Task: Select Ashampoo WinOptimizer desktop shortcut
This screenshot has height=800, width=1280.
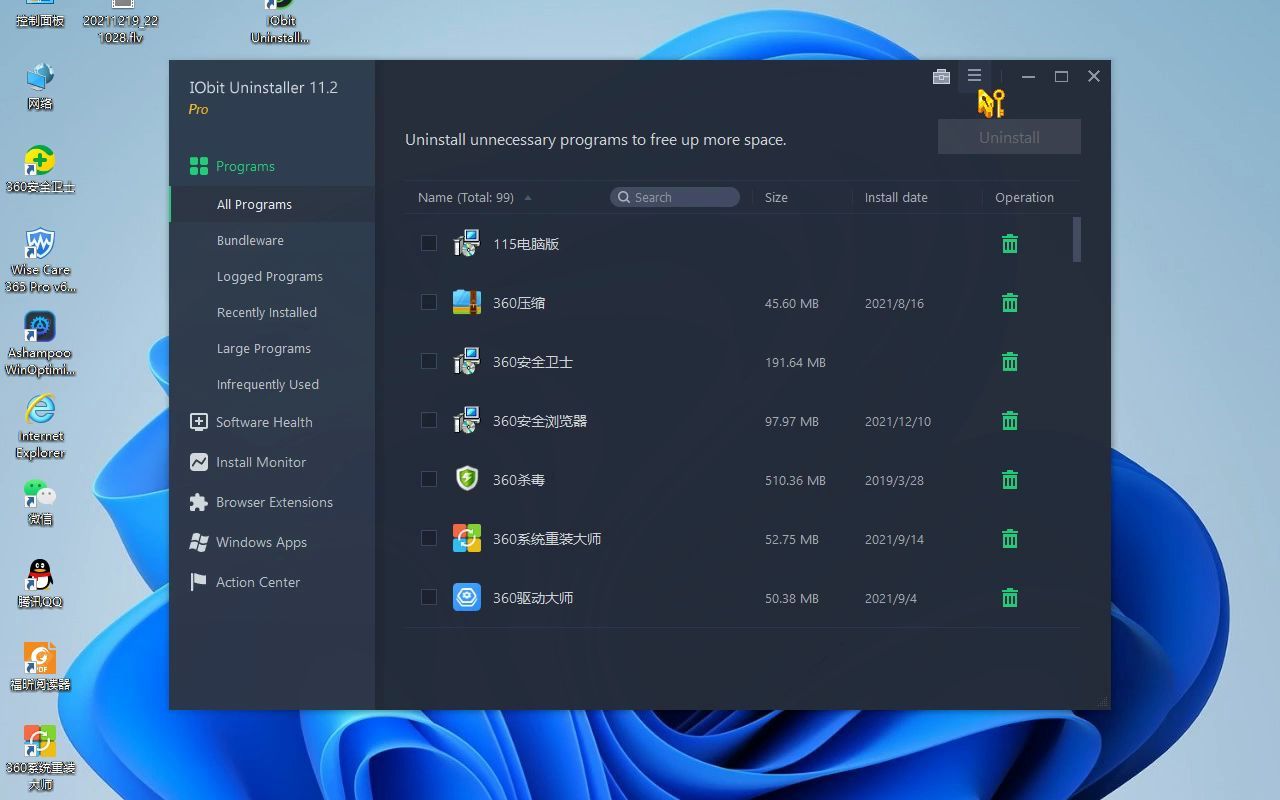Action: click(40, 344)
